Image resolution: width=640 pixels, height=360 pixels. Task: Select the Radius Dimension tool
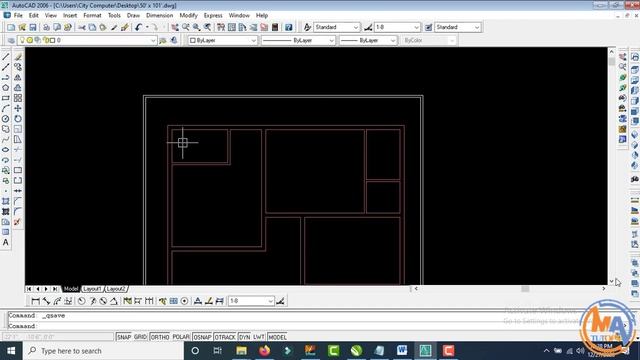(82, 301)
